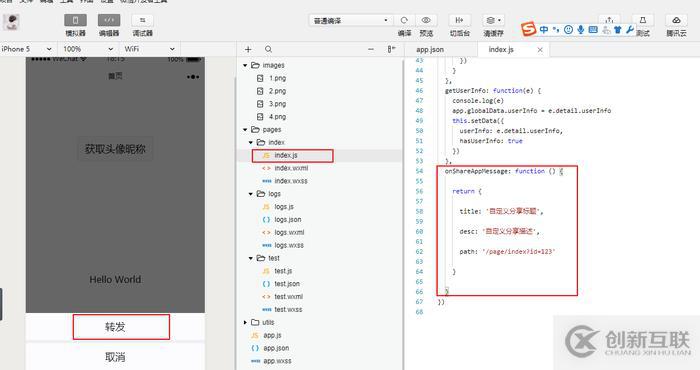The image size is (700, 370).
Task: Toggle the 模拟器 simulator panel button
Action: 75,21
